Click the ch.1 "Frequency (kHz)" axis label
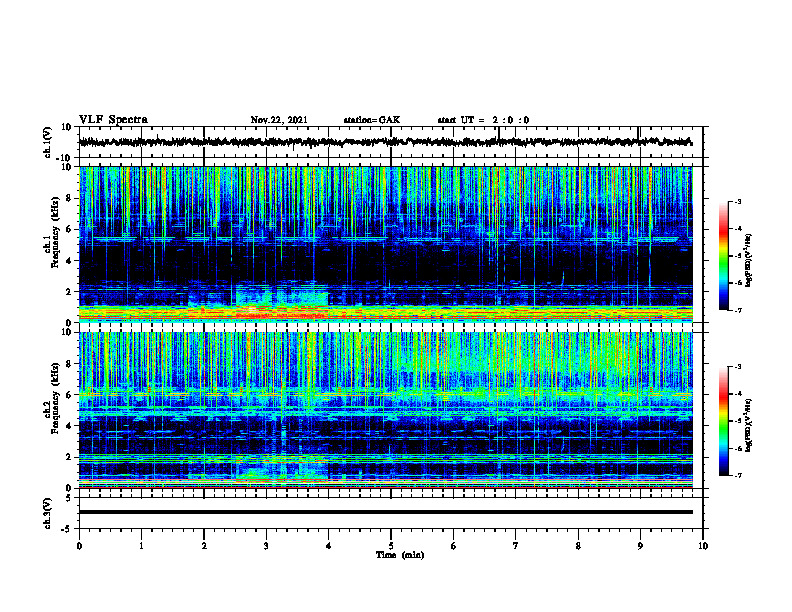Screen dimensions: 792x612 [x=55, y=232]
